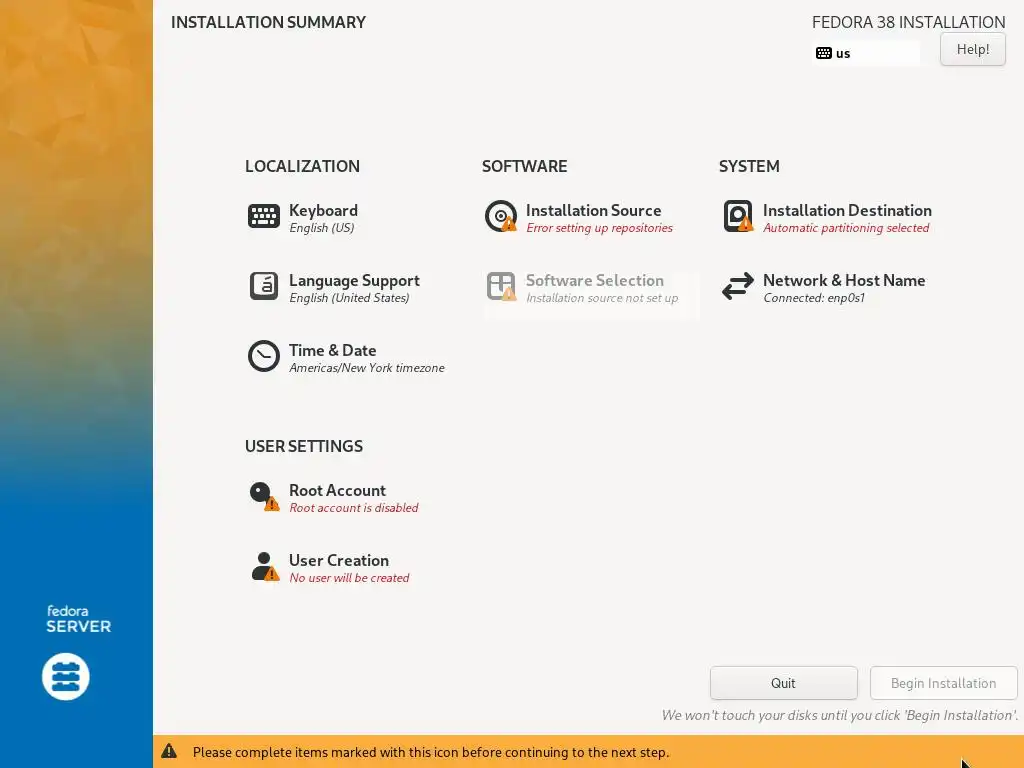Click the 'We won't touch your disks' note
Viewport: 1024px width, 768px height.
[x=840, y=715]
